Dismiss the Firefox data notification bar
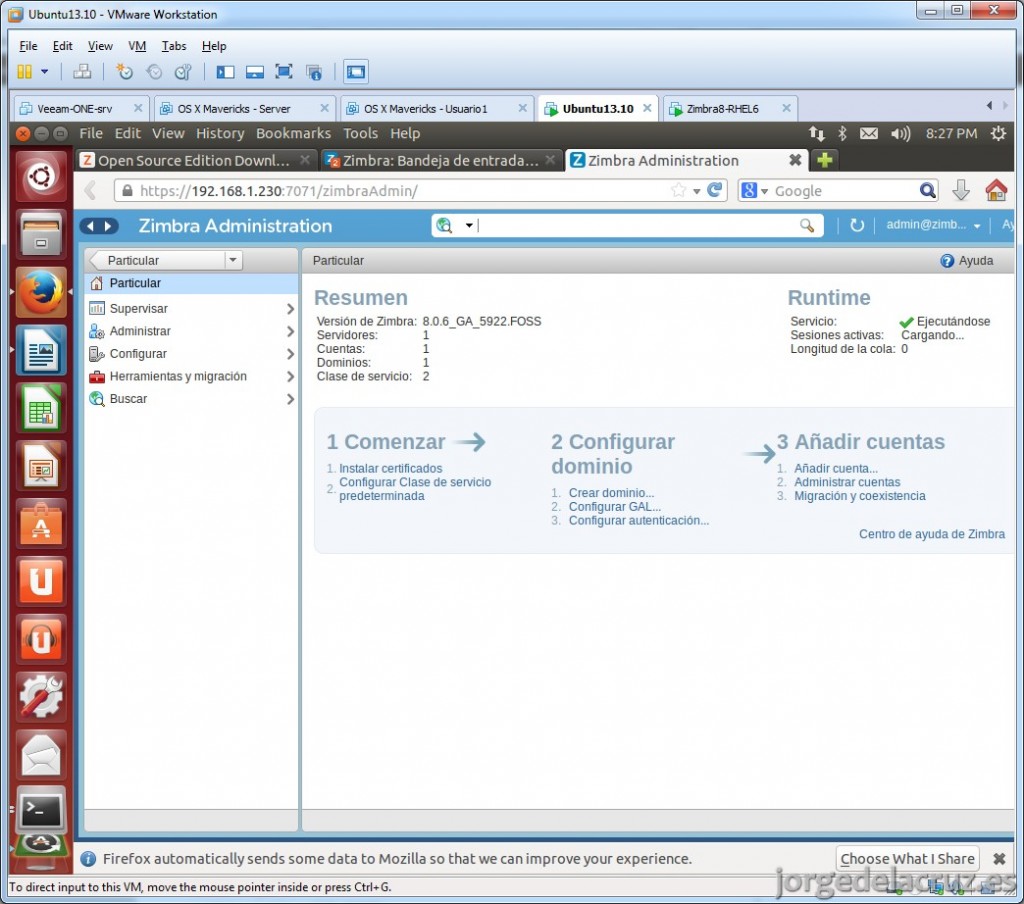This screenshot has width=1024, height=904. click(x=999, y=858)
